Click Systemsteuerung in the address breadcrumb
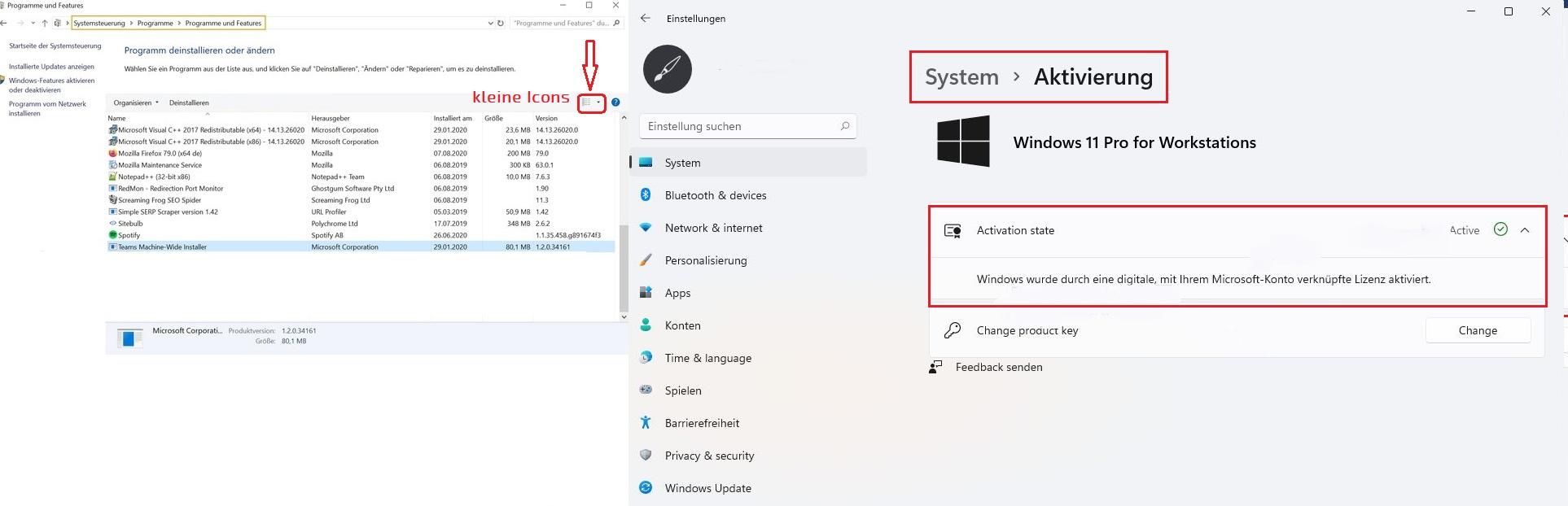 click(99, 23)
